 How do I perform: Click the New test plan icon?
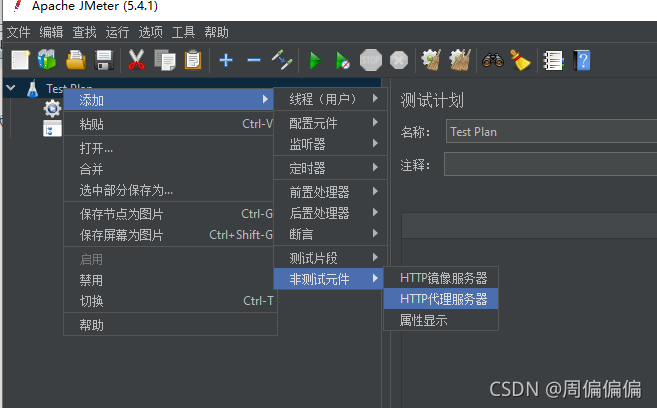20,60
